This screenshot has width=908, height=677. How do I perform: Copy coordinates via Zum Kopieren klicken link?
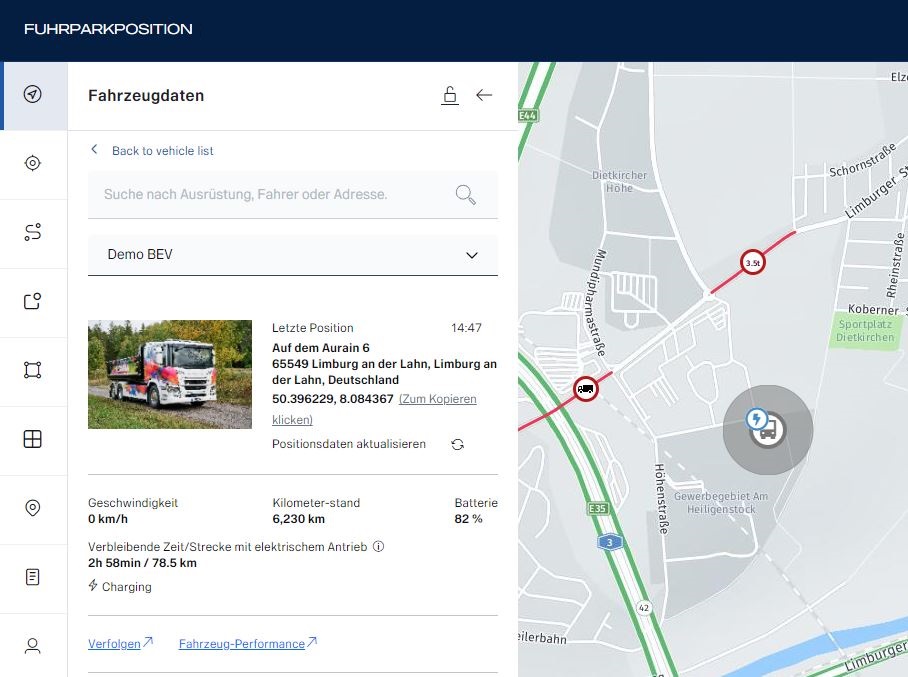(375, 409)
